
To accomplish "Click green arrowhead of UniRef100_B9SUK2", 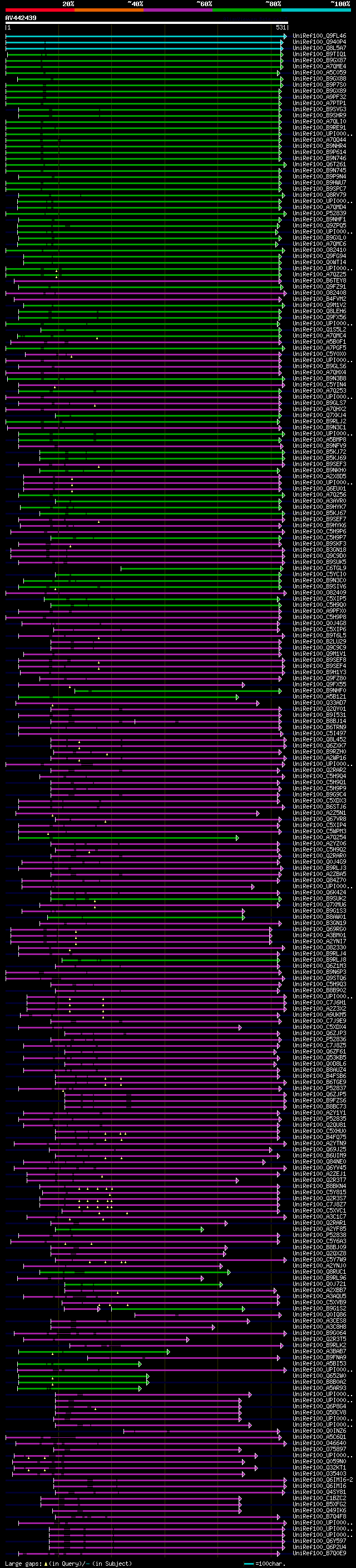I will [x=280, y=899].
